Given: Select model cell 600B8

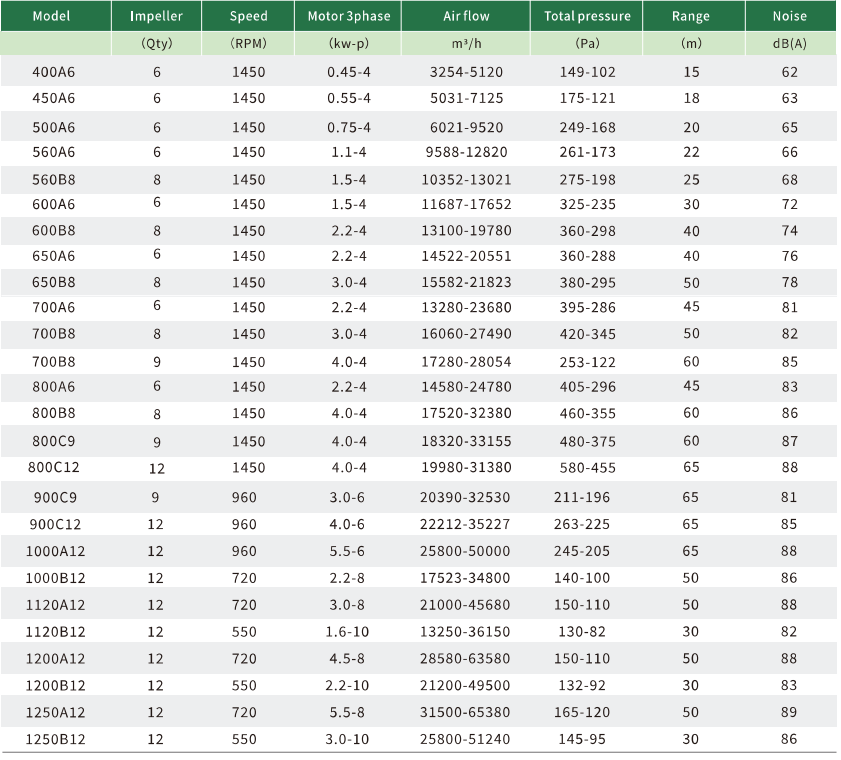Looking at the screenshot, I should [54, 231].
